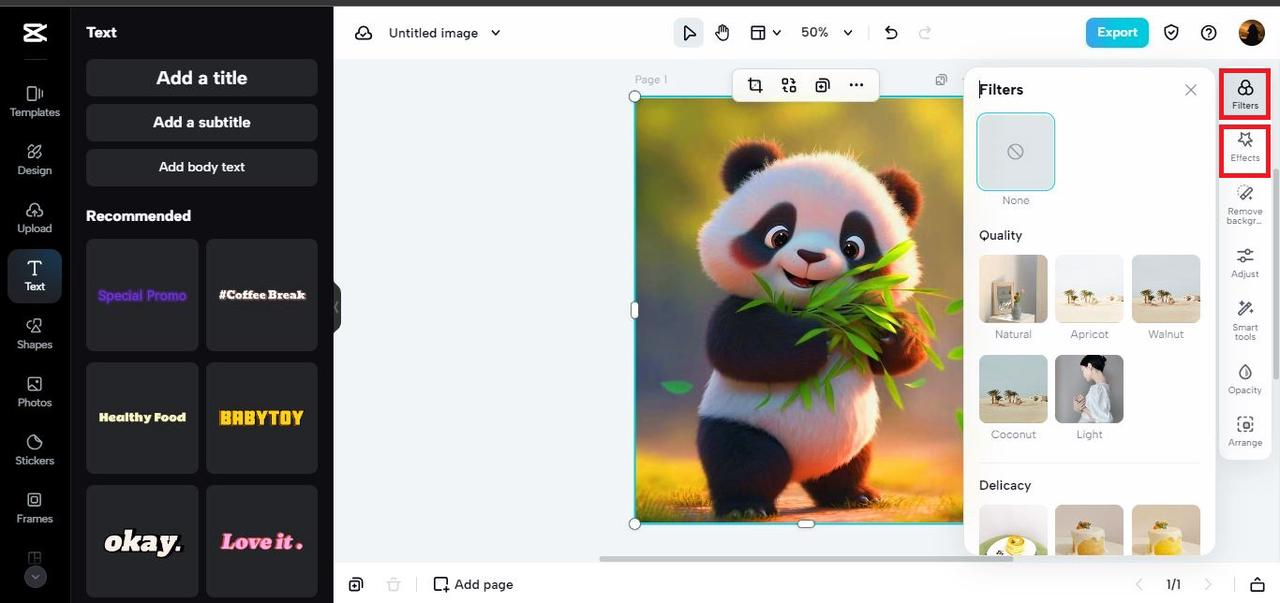
Task: Open Filters in right toolbar
Action: click(1245, 94)
